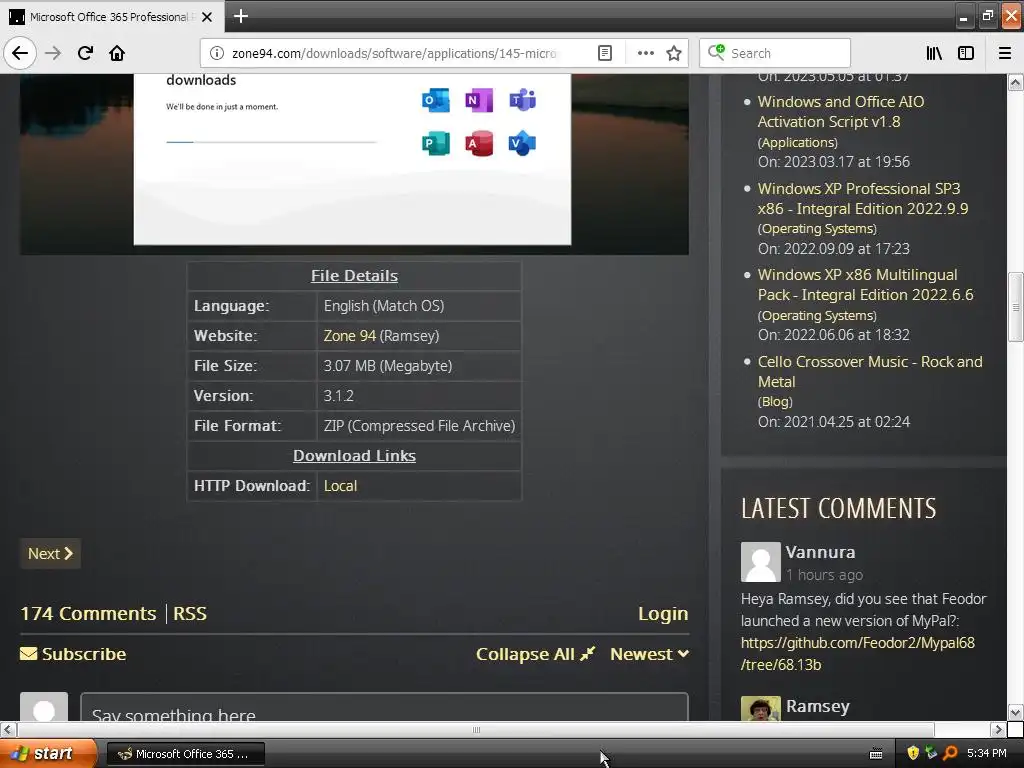The height and width of the screenshot is (768, 1024).
Task: Open Windows XP Professional SP3 Integral Edition link
Action: coord(863,199)
